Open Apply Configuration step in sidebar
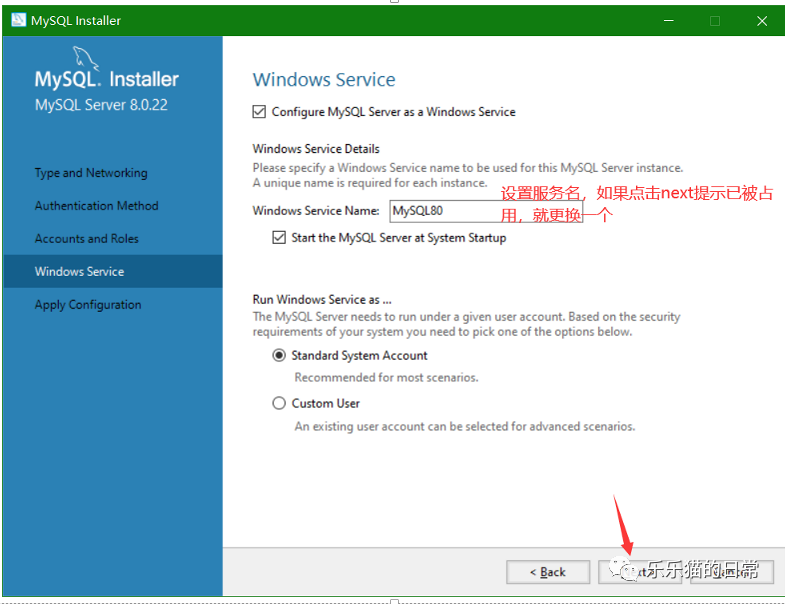The image size is (785, 604). (x=88, y=305)
